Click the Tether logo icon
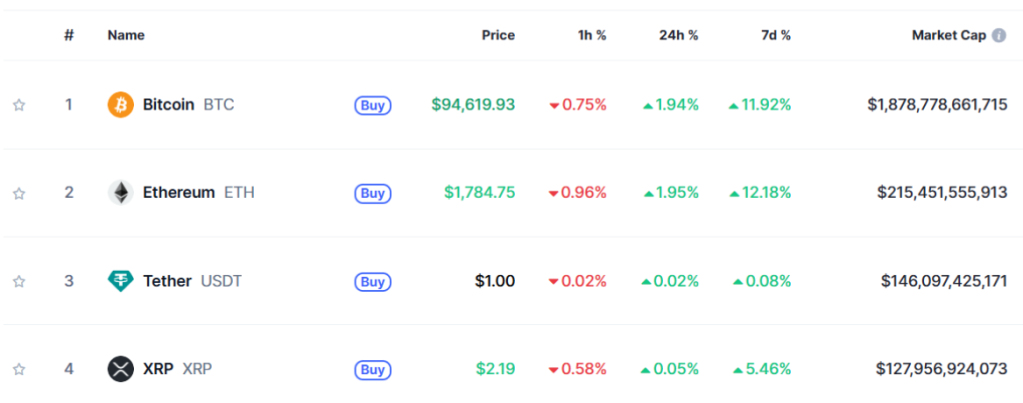1023x403 pixels. coord(120,281)
